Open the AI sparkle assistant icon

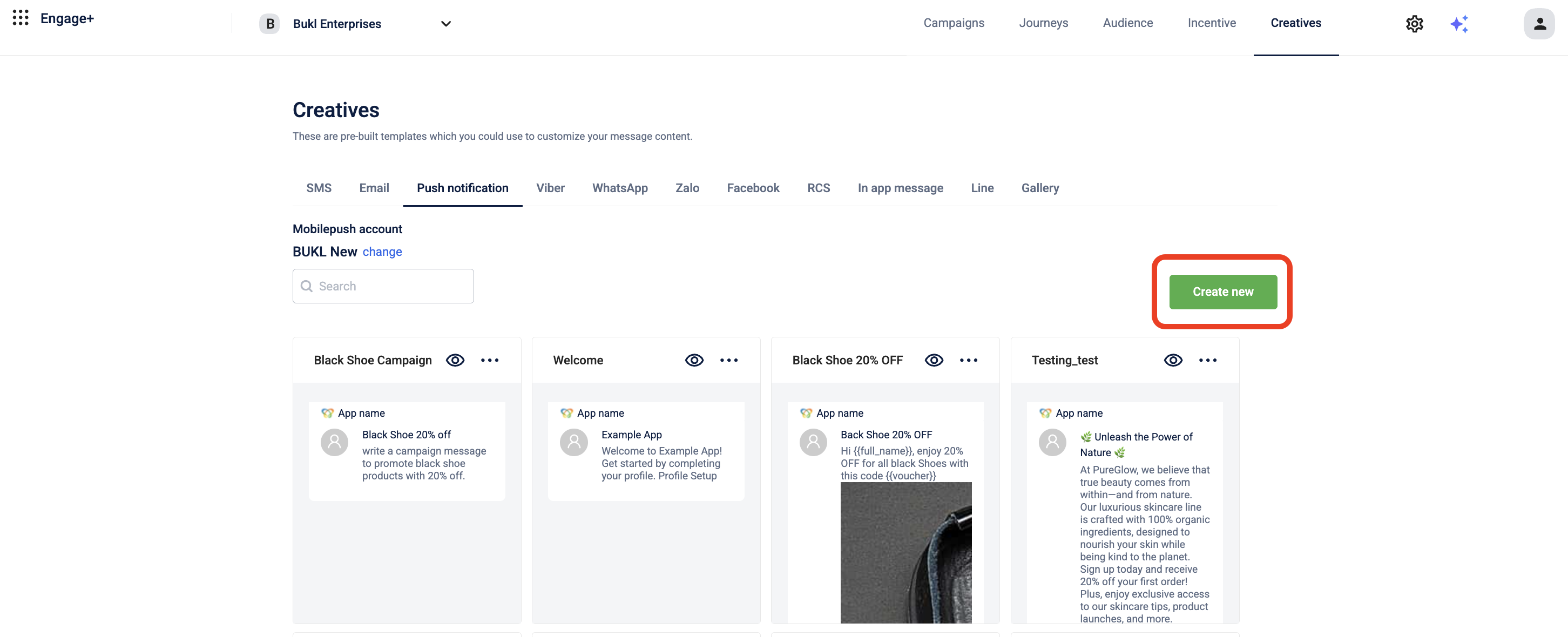click(x=1458, y=23)
